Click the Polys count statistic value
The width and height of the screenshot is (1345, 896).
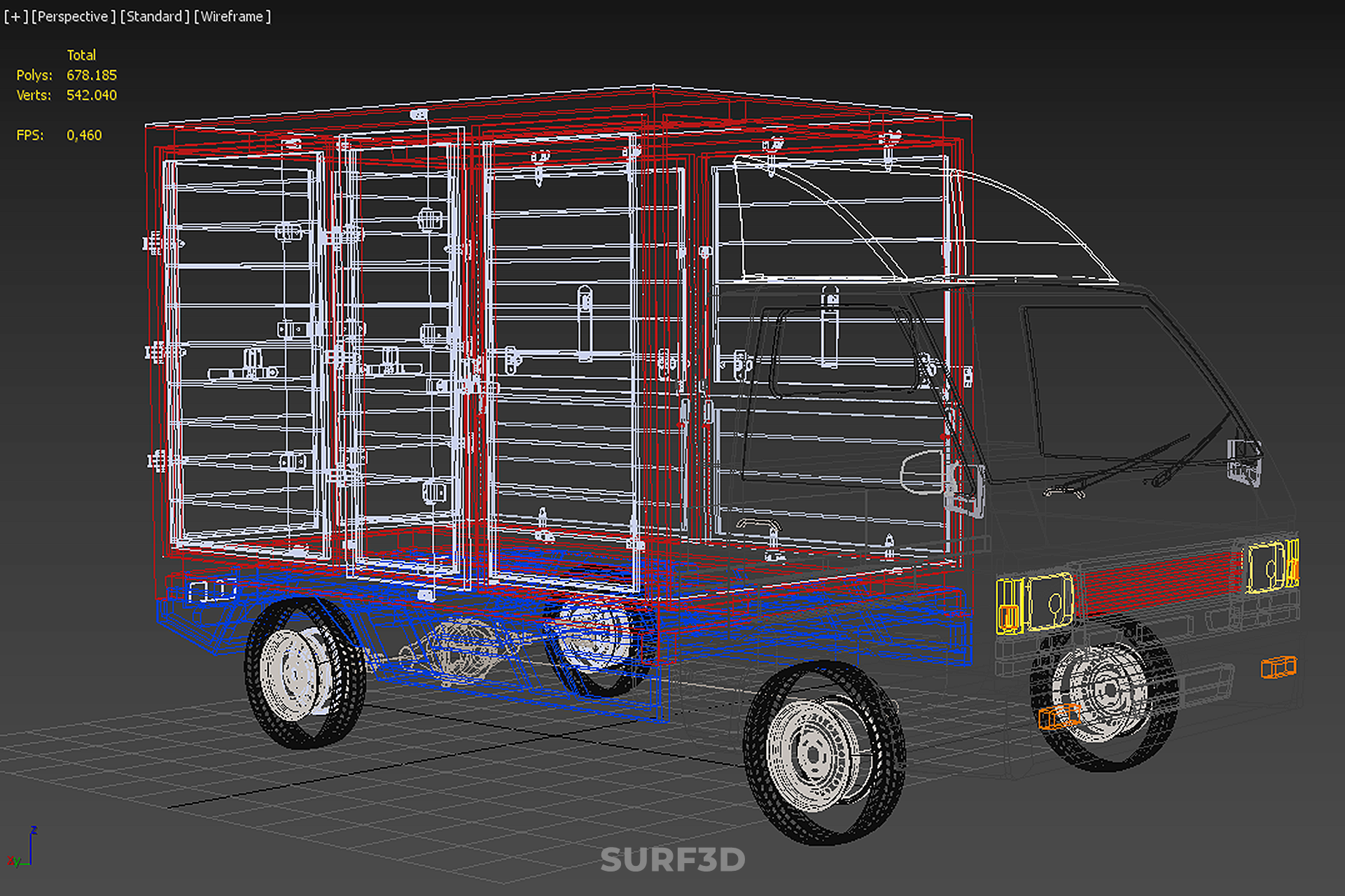point(92,75)
